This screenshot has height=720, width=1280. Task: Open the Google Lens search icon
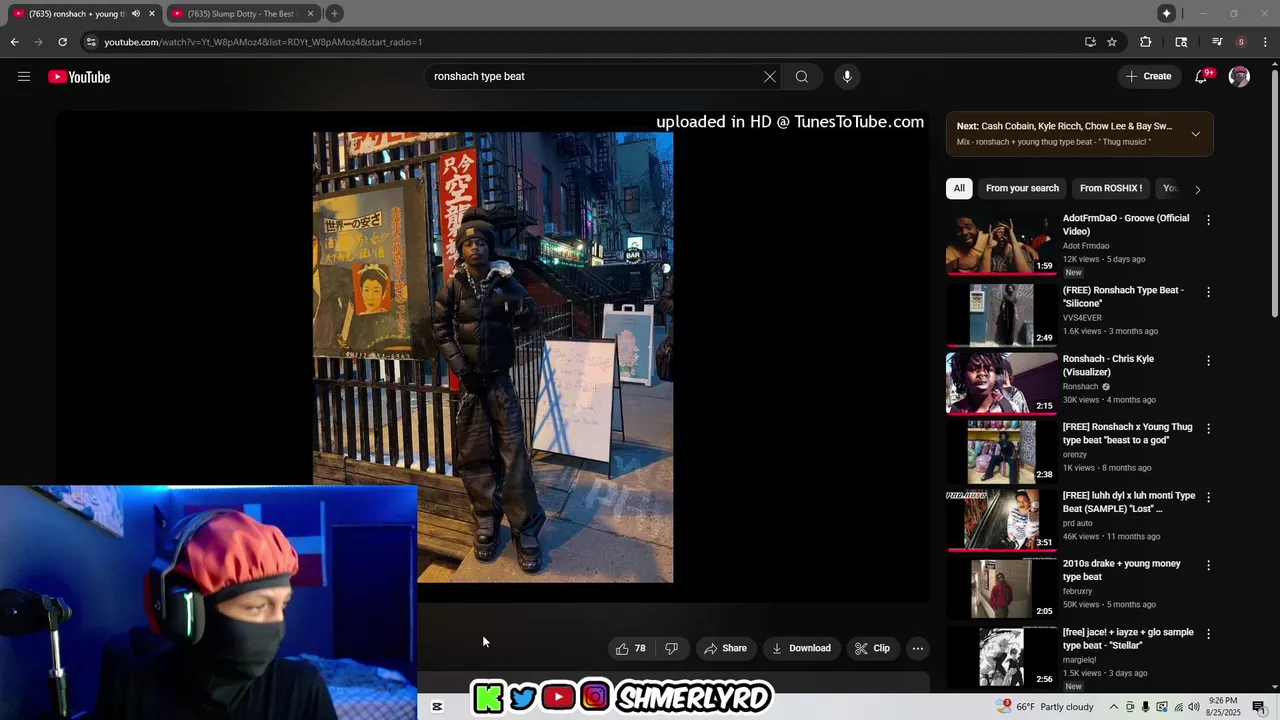[1181, 42]
